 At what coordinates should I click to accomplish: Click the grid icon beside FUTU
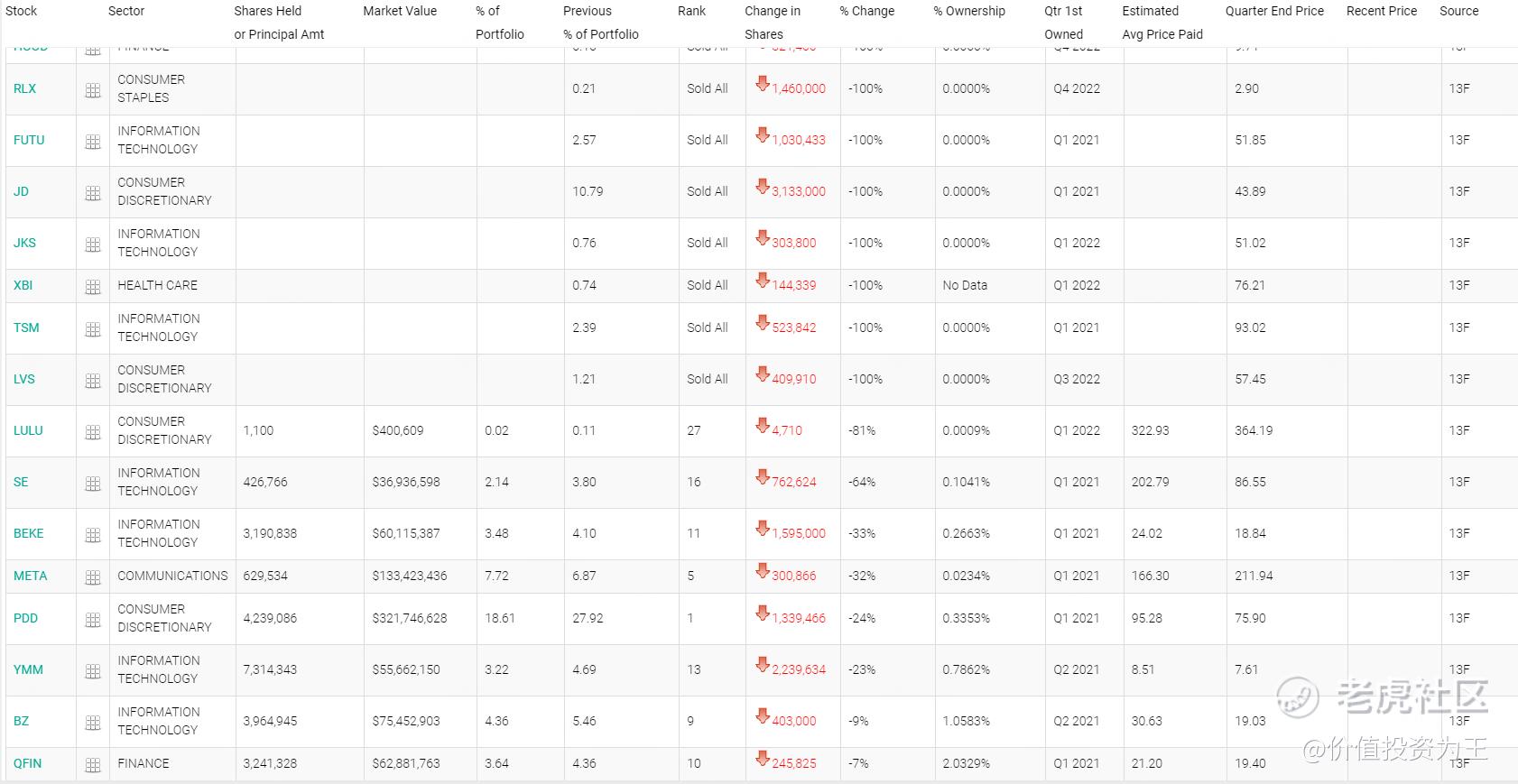pos(93,142)
